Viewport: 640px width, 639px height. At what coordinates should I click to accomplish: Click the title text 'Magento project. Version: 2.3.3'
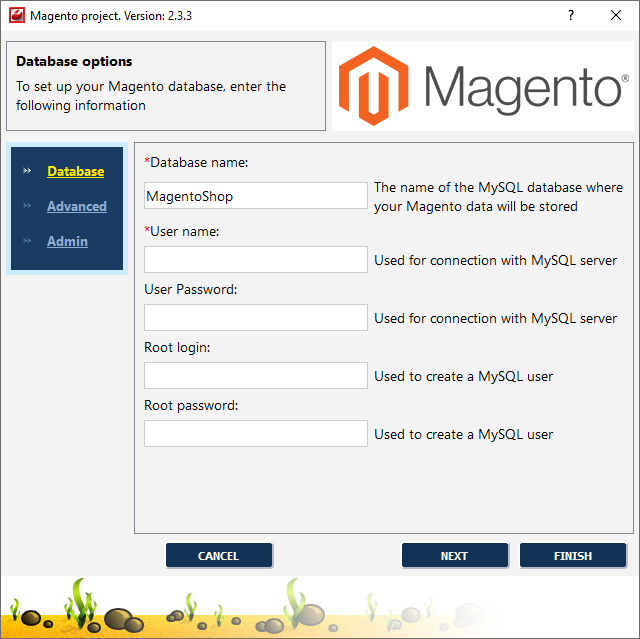pos(111,16)
